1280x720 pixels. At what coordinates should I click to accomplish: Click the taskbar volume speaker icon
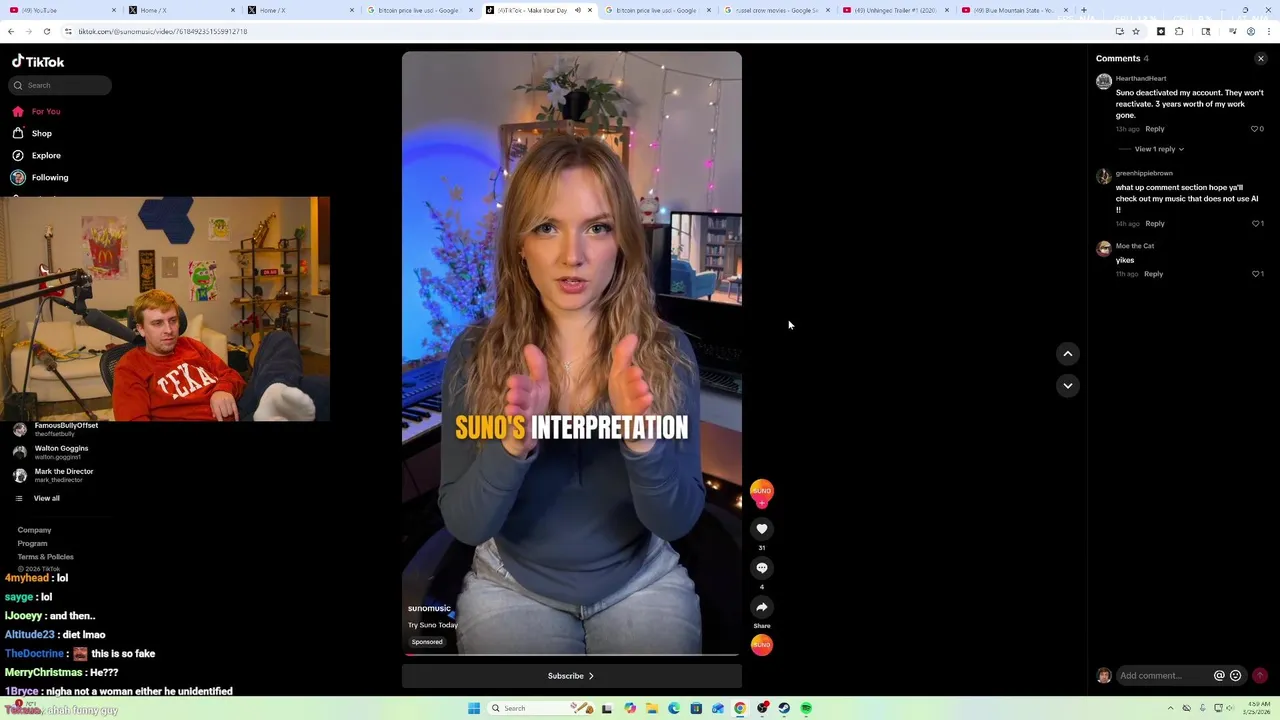click(x=1229, y=708)
